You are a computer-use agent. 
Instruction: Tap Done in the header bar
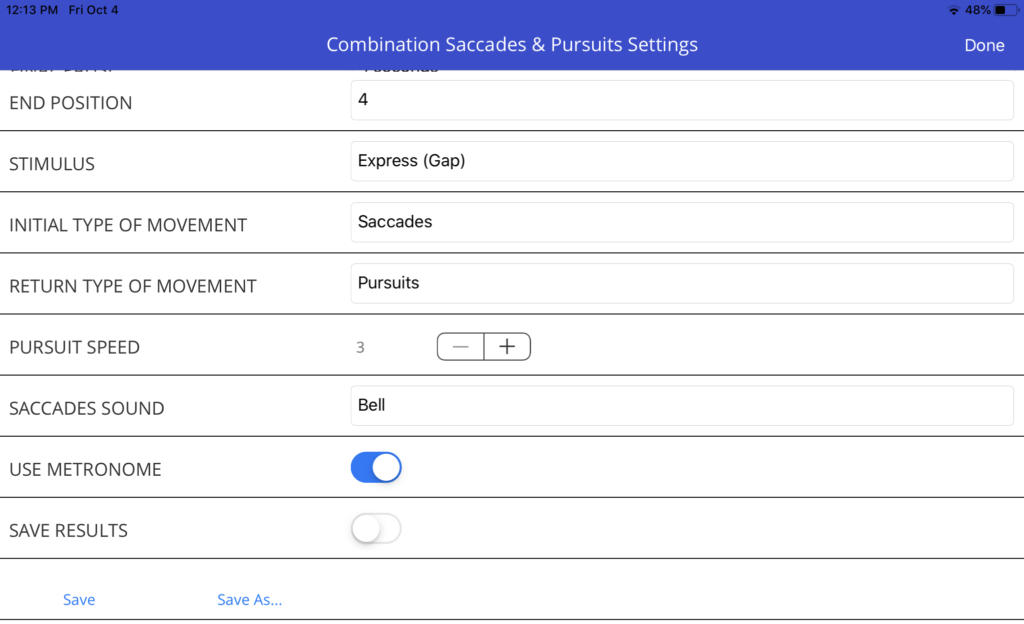click(984, 45)
